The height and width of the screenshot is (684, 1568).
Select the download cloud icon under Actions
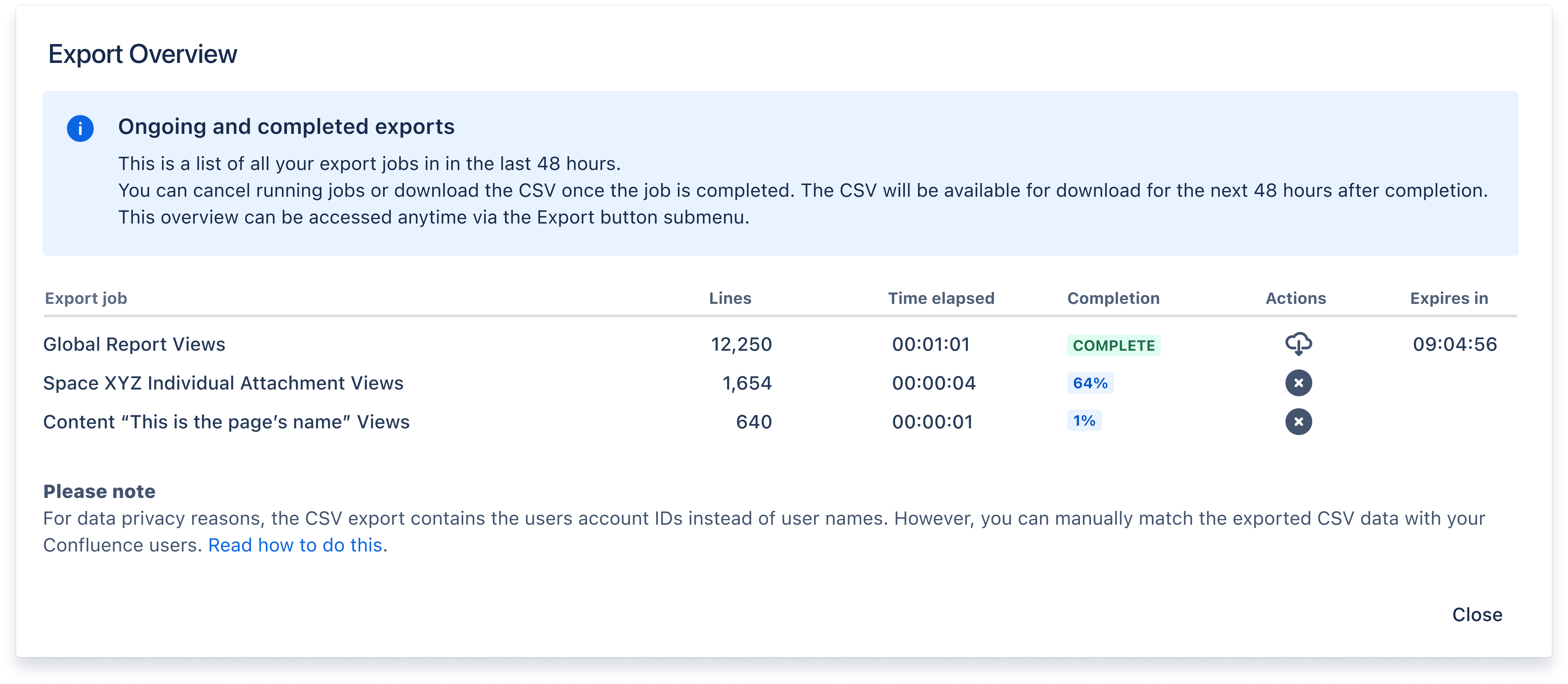coord(1298,344)
